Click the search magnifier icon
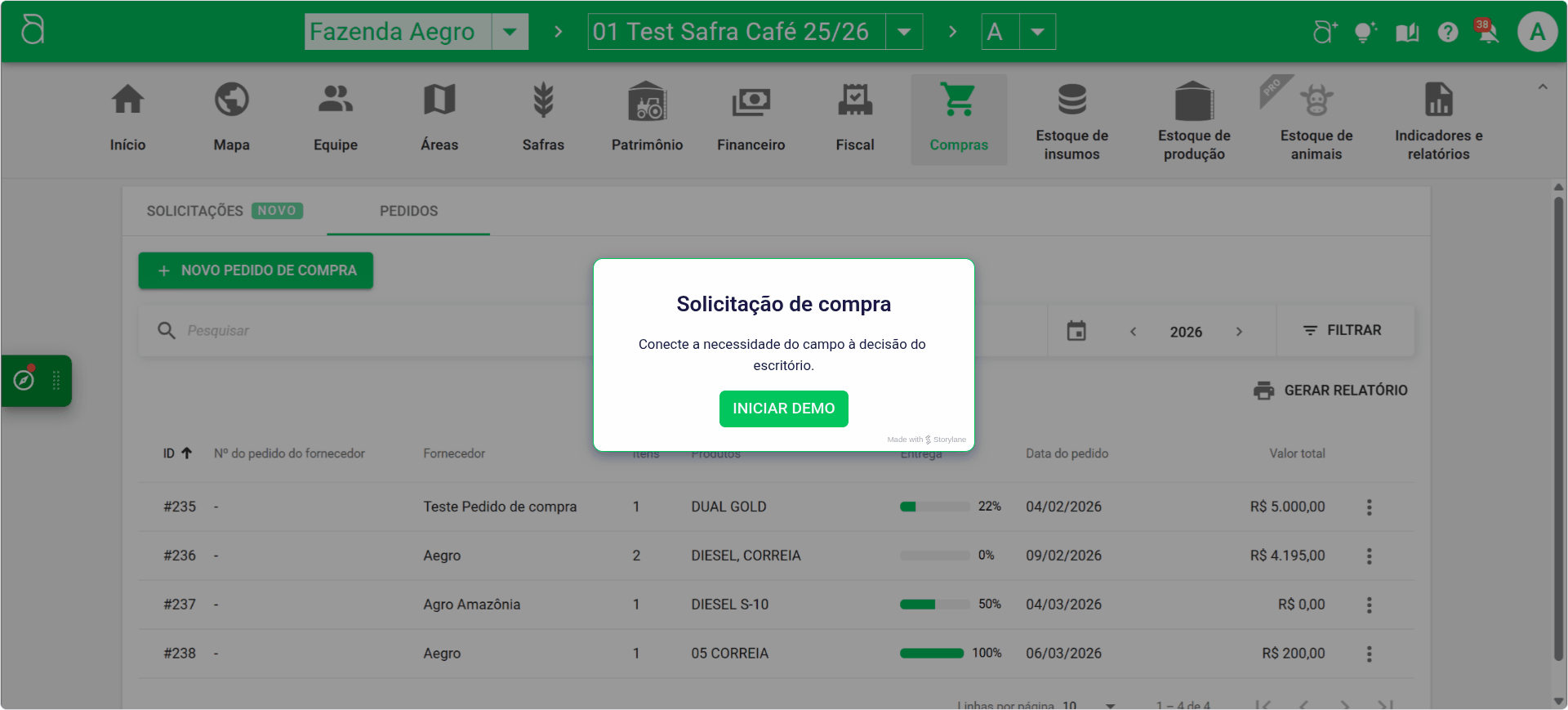 167,330
